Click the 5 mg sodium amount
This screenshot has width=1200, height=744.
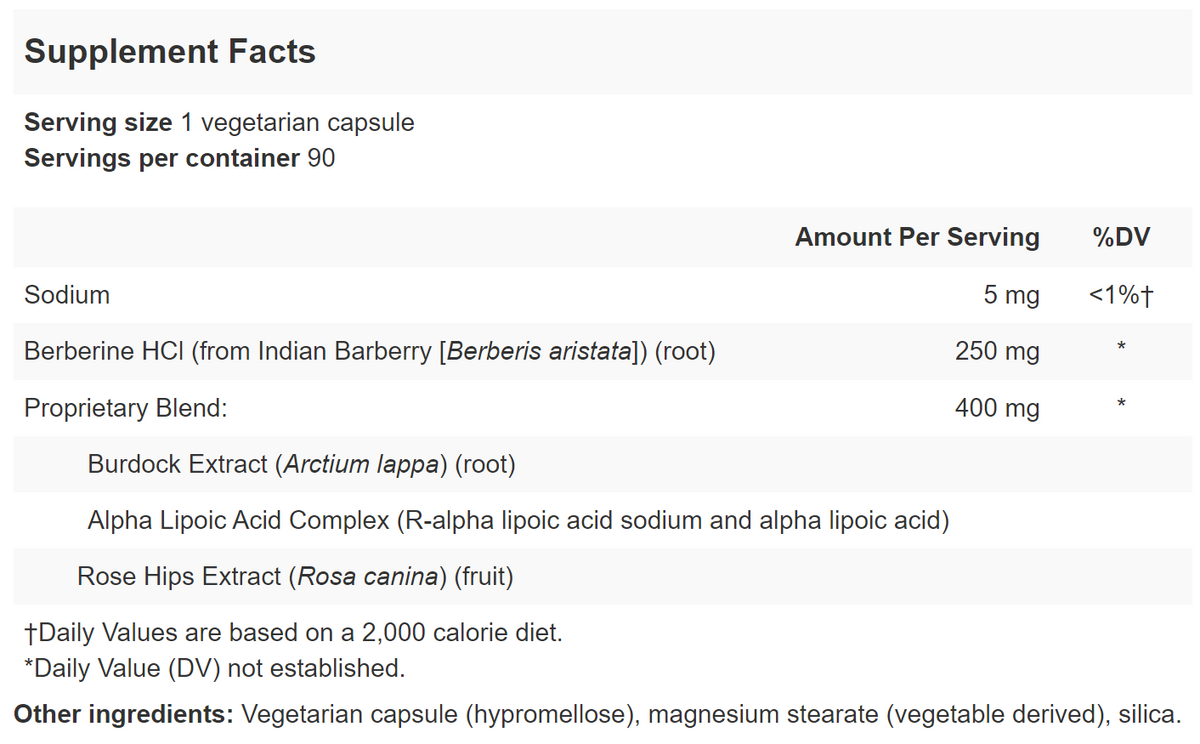pyautogui.click(x=1011, y=295)
